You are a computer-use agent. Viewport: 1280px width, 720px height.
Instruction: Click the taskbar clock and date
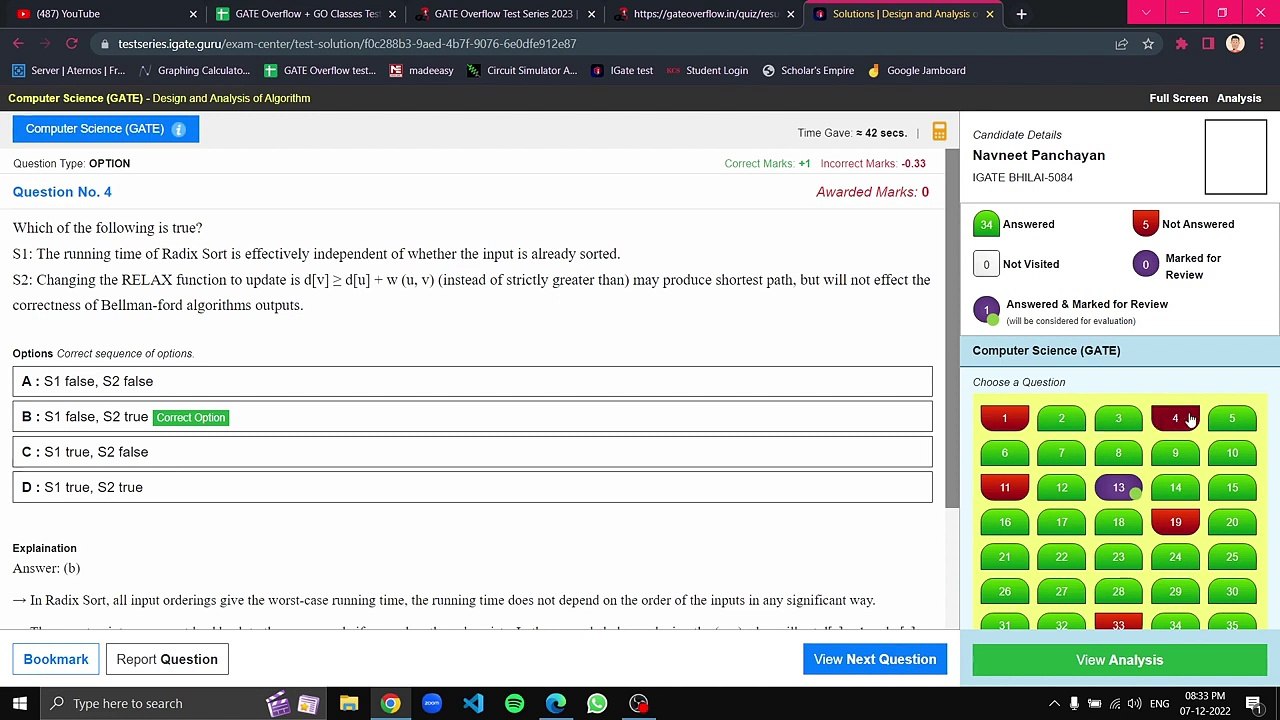click(x=1204, y=704)
